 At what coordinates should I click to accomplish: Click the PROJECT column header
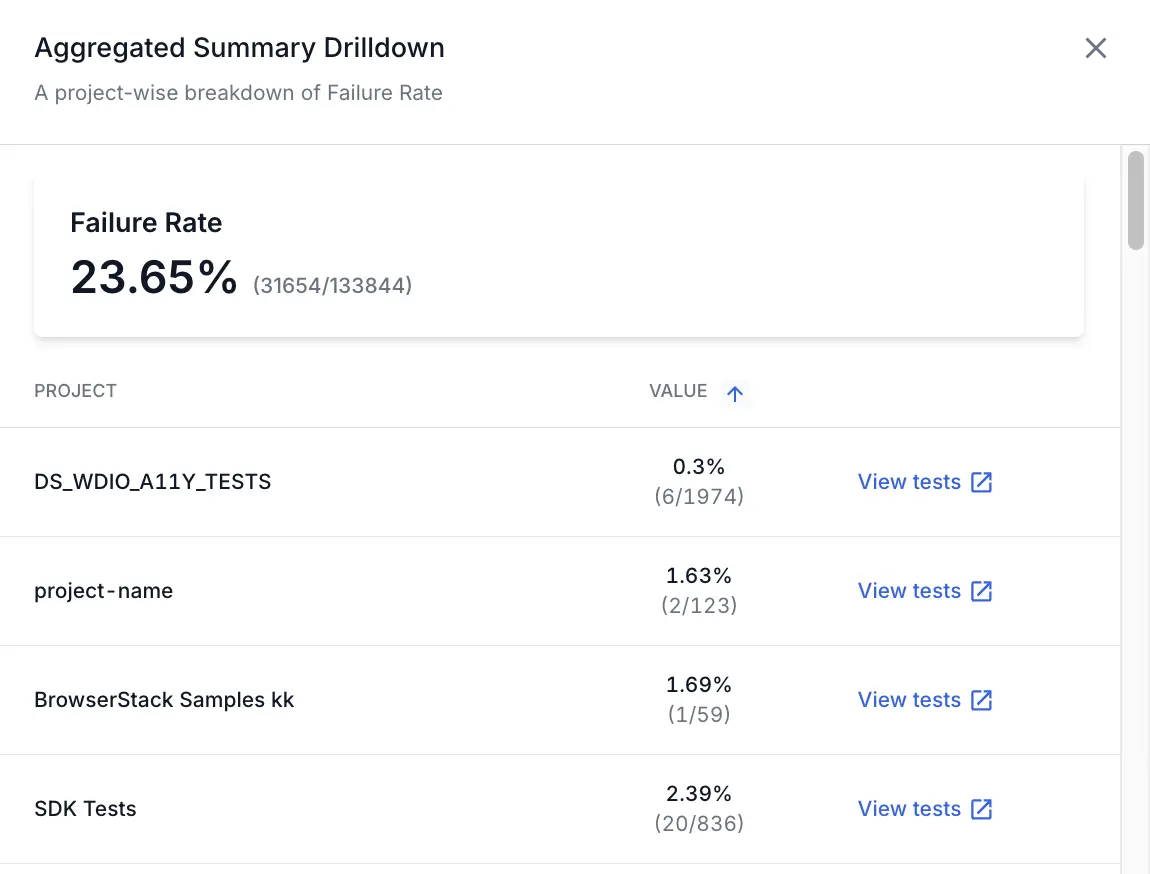click(76, 391)
